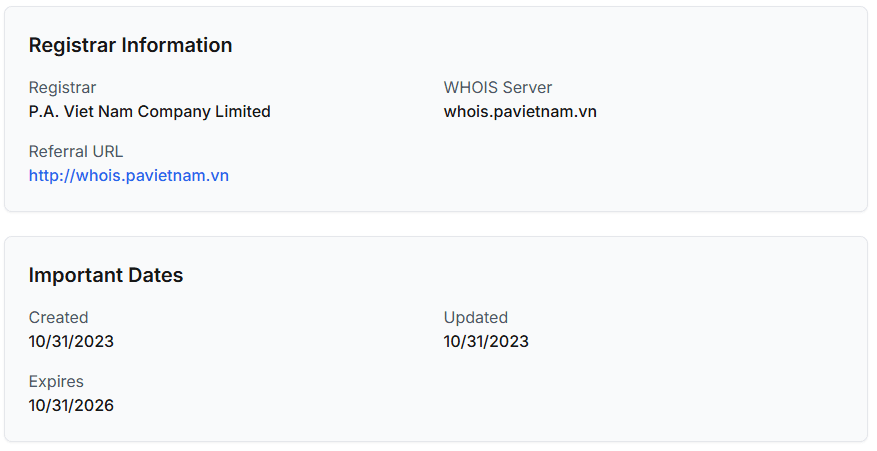
Task: Click the Created field label
Action: point(58,318)
